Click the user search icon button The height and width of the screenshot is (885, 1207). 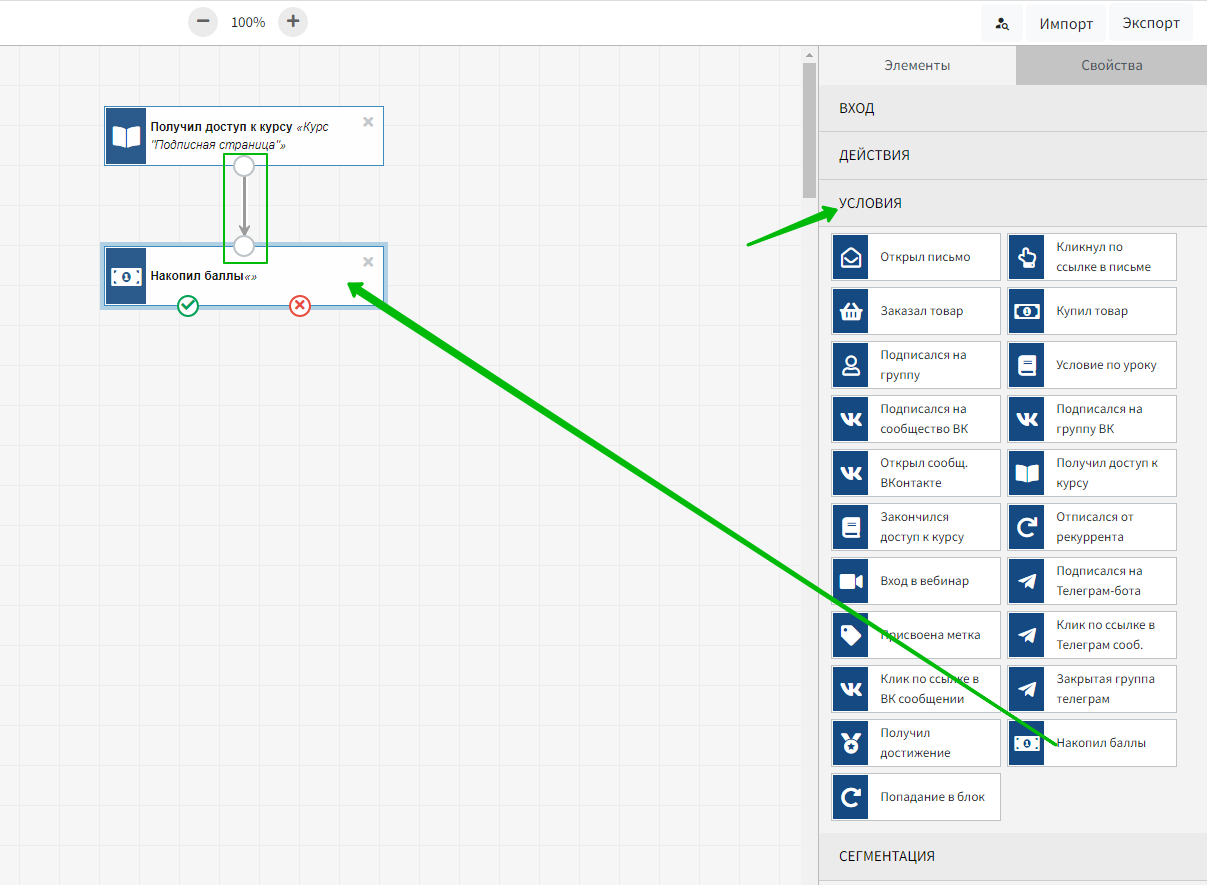(1001, 23)
